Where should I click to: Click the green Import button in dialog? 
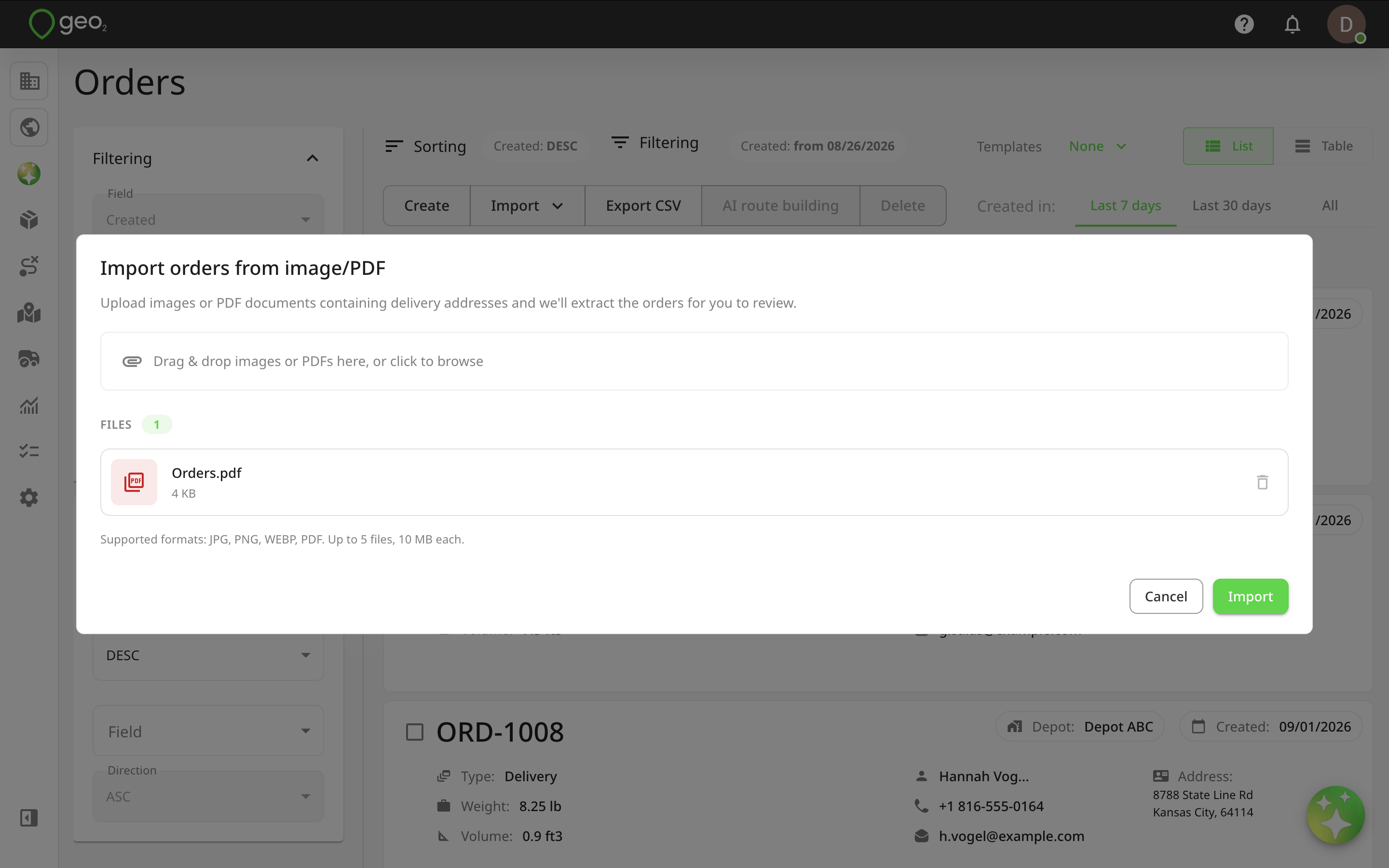pos(1250,597)
